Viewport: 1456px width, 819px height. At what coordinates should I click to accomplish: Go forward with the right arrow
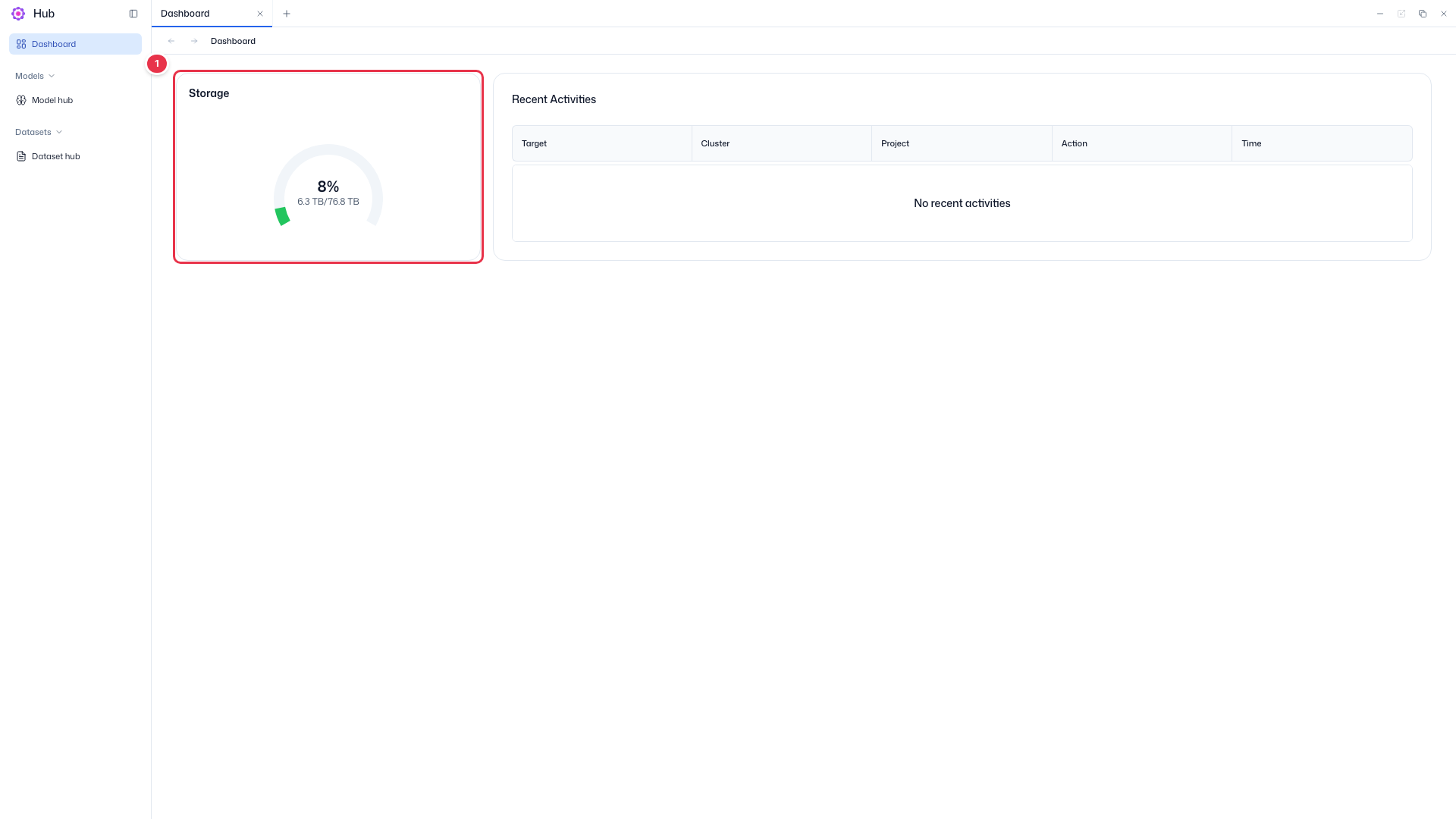(194, 41)
